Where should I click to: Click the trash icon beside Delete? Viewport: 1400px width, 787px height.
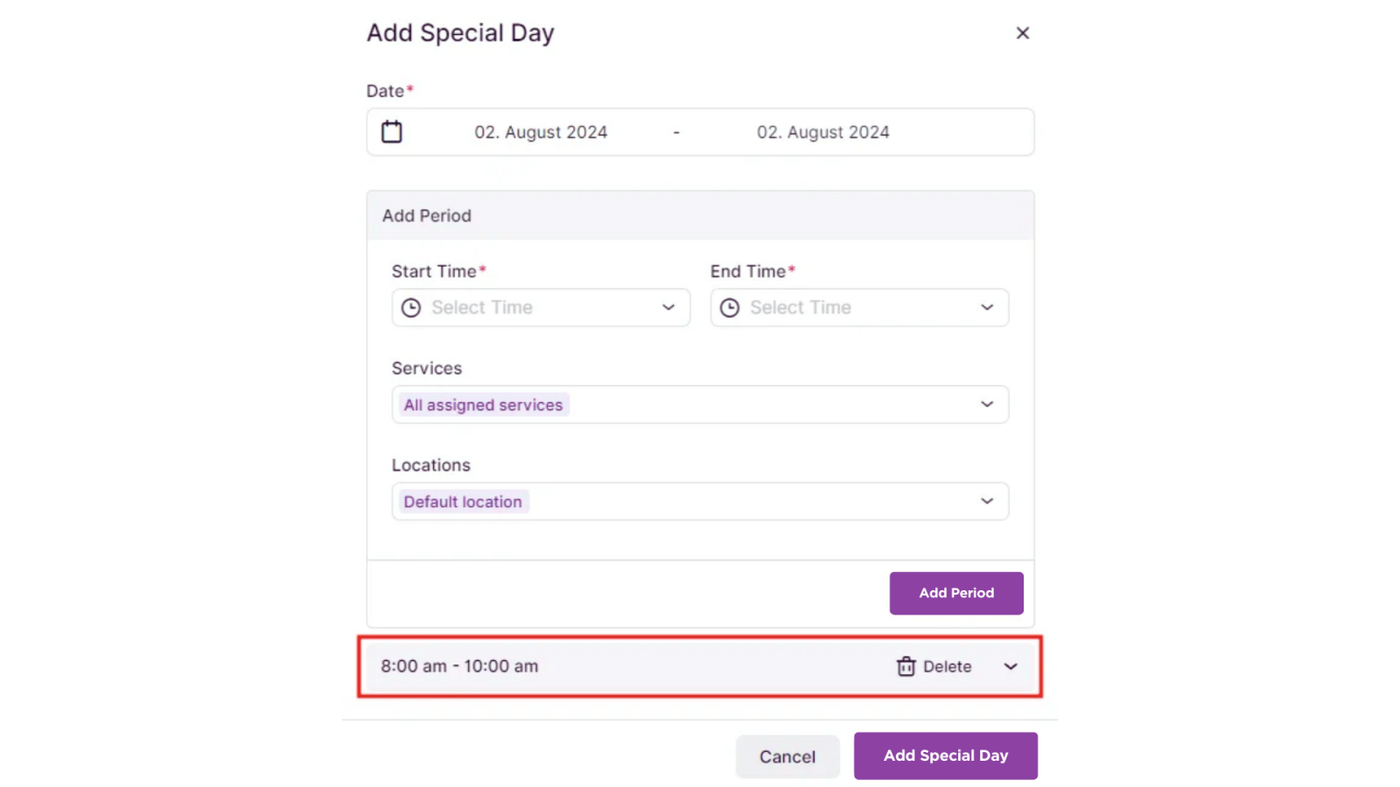[x=906, y=667]
